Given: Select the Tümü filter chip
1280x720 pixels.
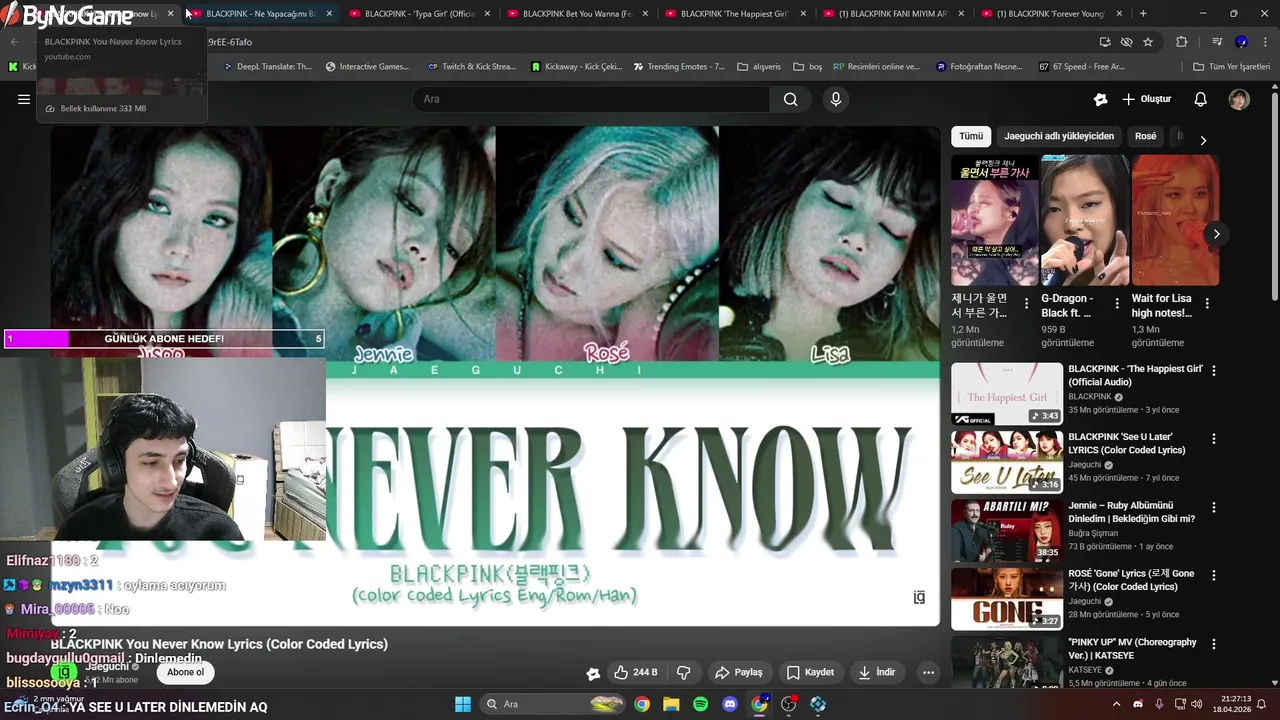Looking at the screenshot, I should tap(971, 136).
